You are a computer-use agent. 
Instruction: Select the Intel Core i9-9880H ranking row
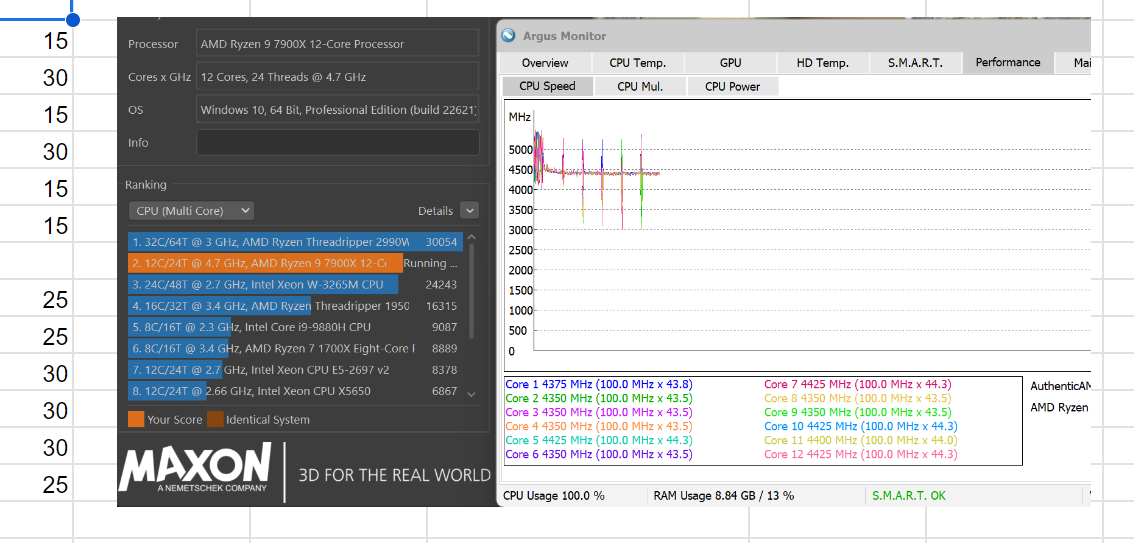(x=293, y=328)
